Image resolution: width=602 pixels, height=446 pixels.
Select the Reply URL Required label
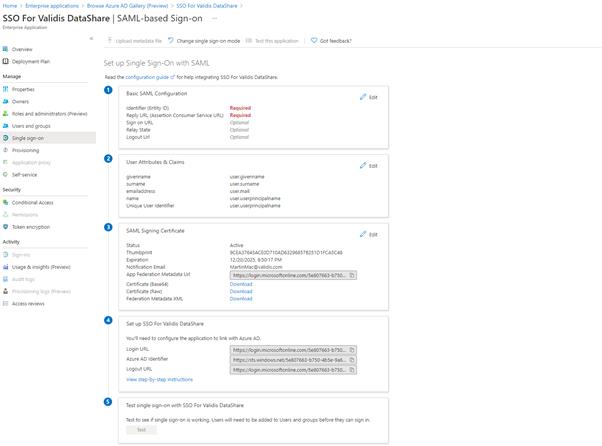[x=240, y=115]
